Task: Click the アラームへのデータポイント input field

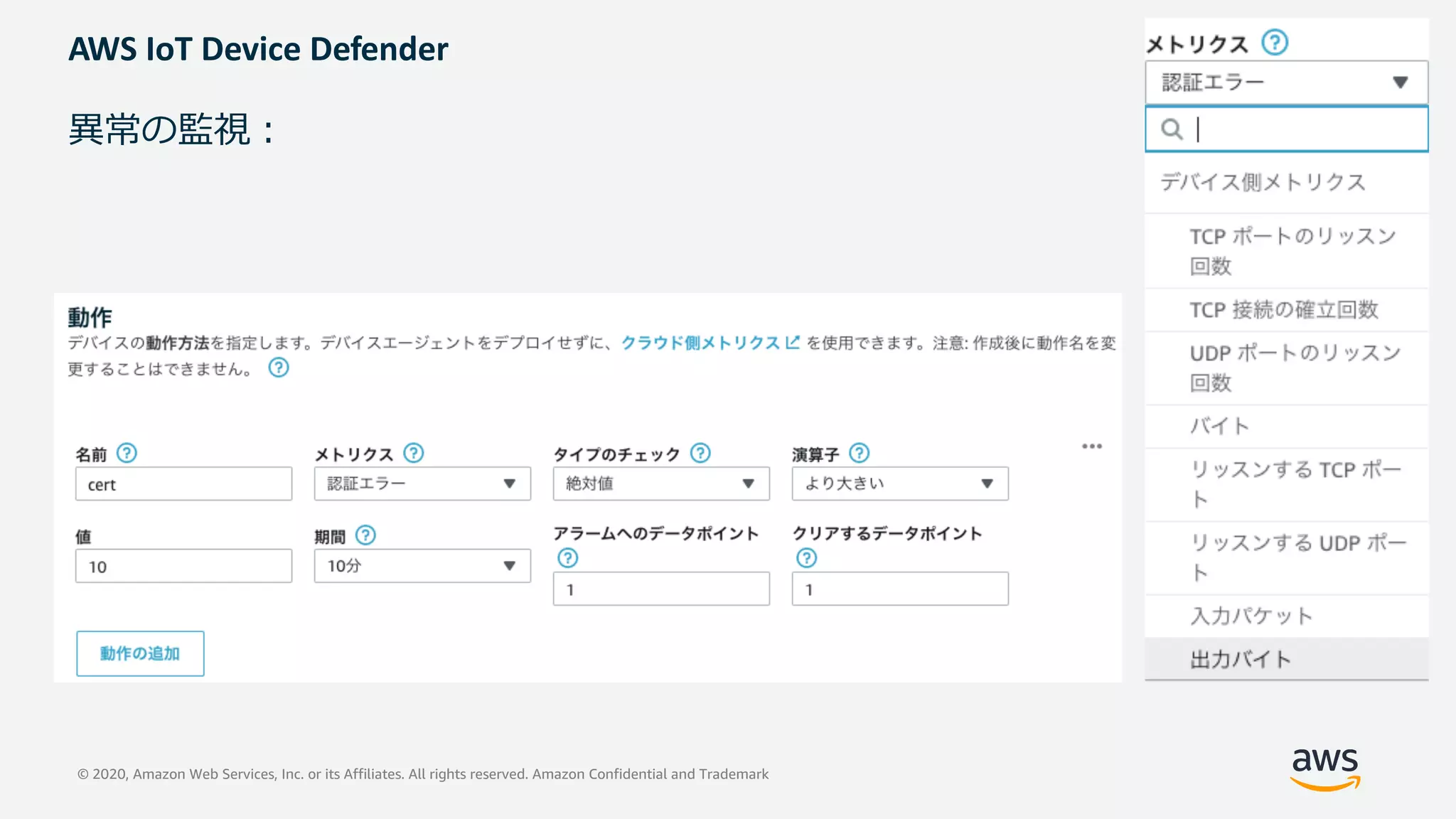Action: click(x=661, y=589)
